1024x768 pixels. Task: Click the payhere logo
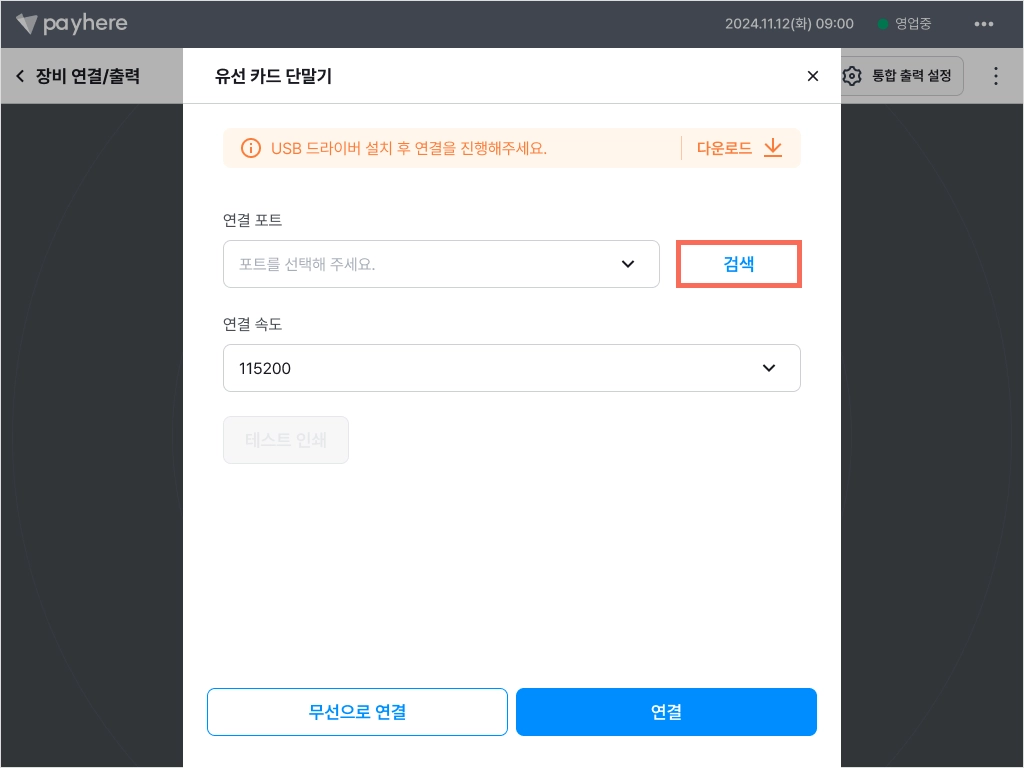click(72, 24)
